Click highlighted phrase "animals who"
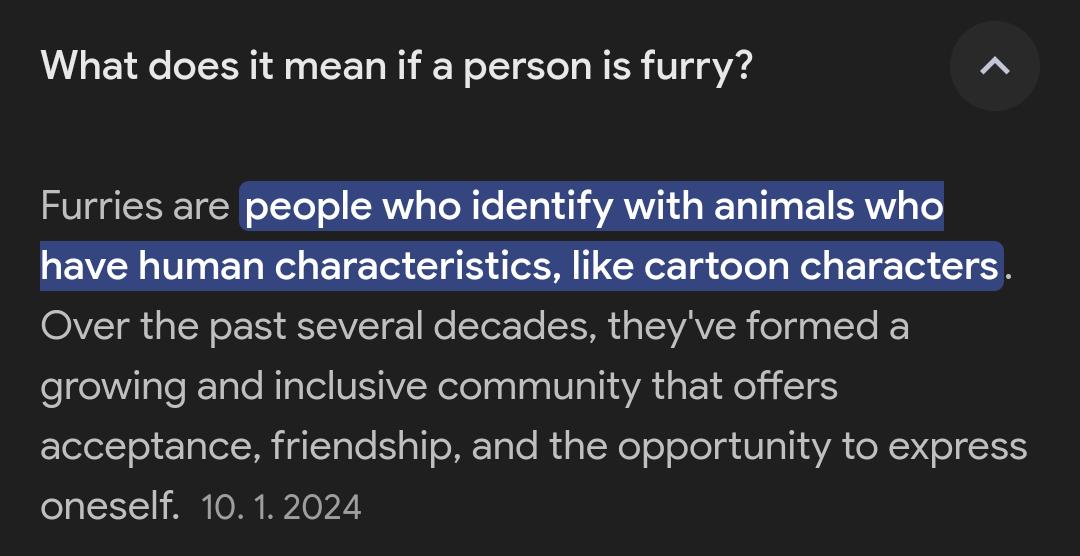This screenshot has width=1080, height=556. point(829,207)
